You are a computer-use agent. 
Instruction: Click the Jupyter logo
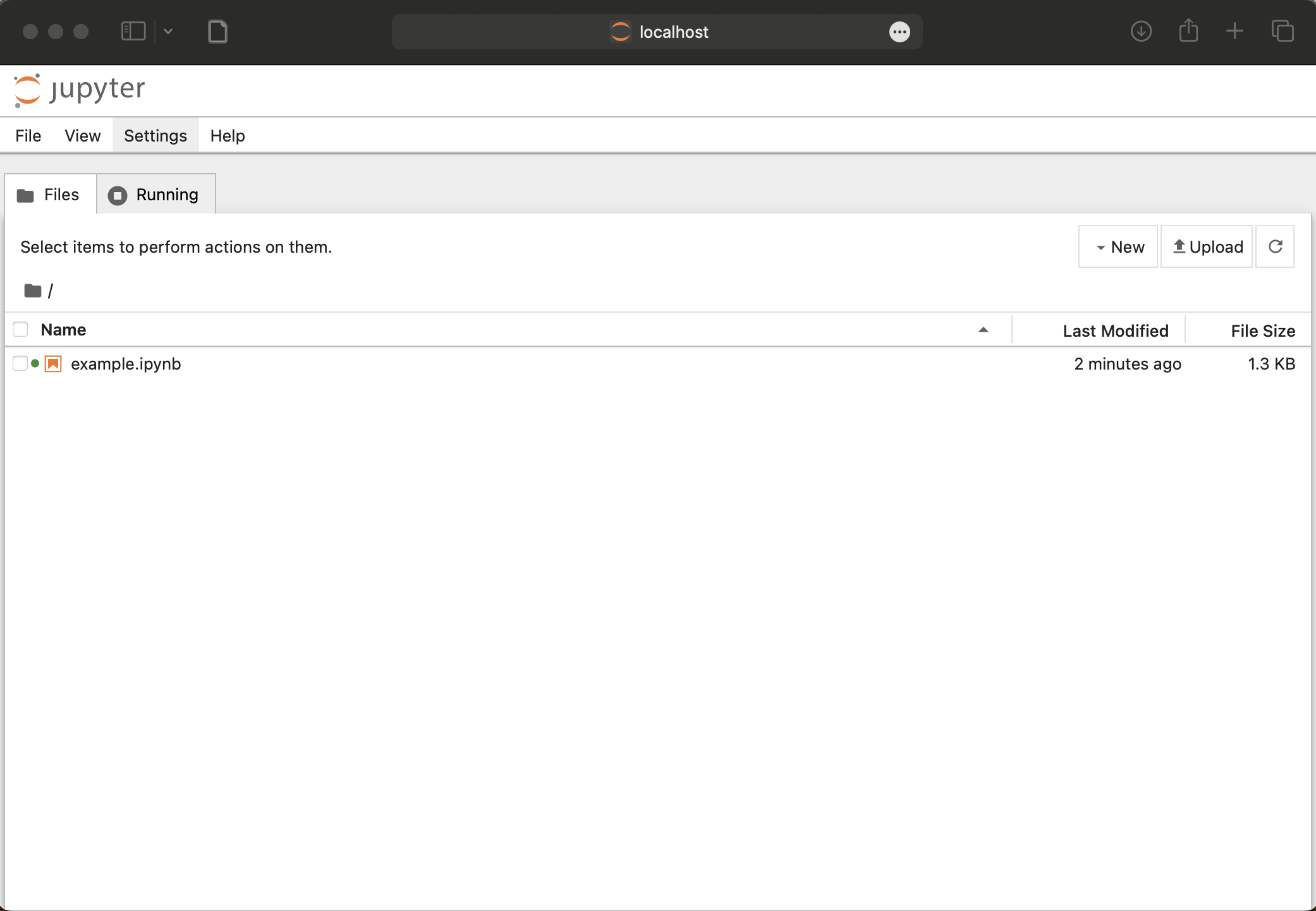click(79, 90)
